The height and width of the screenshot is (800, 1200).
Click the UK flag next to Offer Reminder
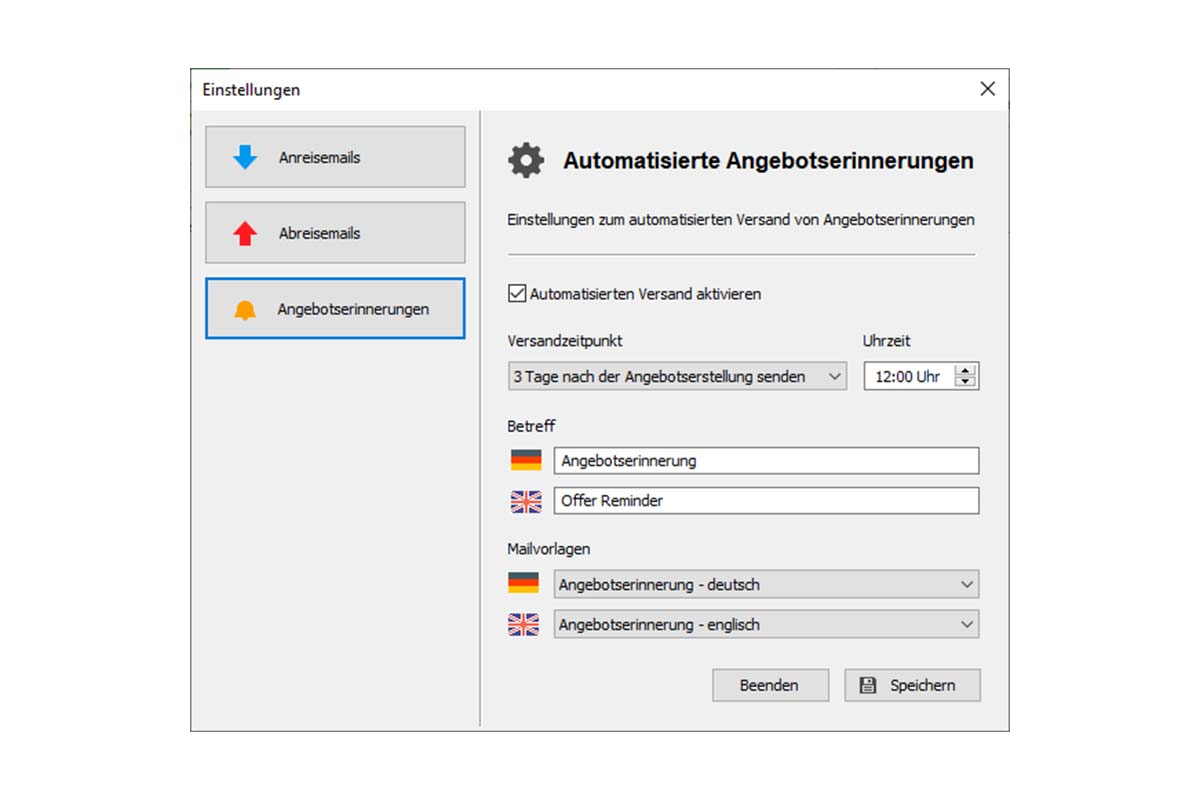(526, 501)
